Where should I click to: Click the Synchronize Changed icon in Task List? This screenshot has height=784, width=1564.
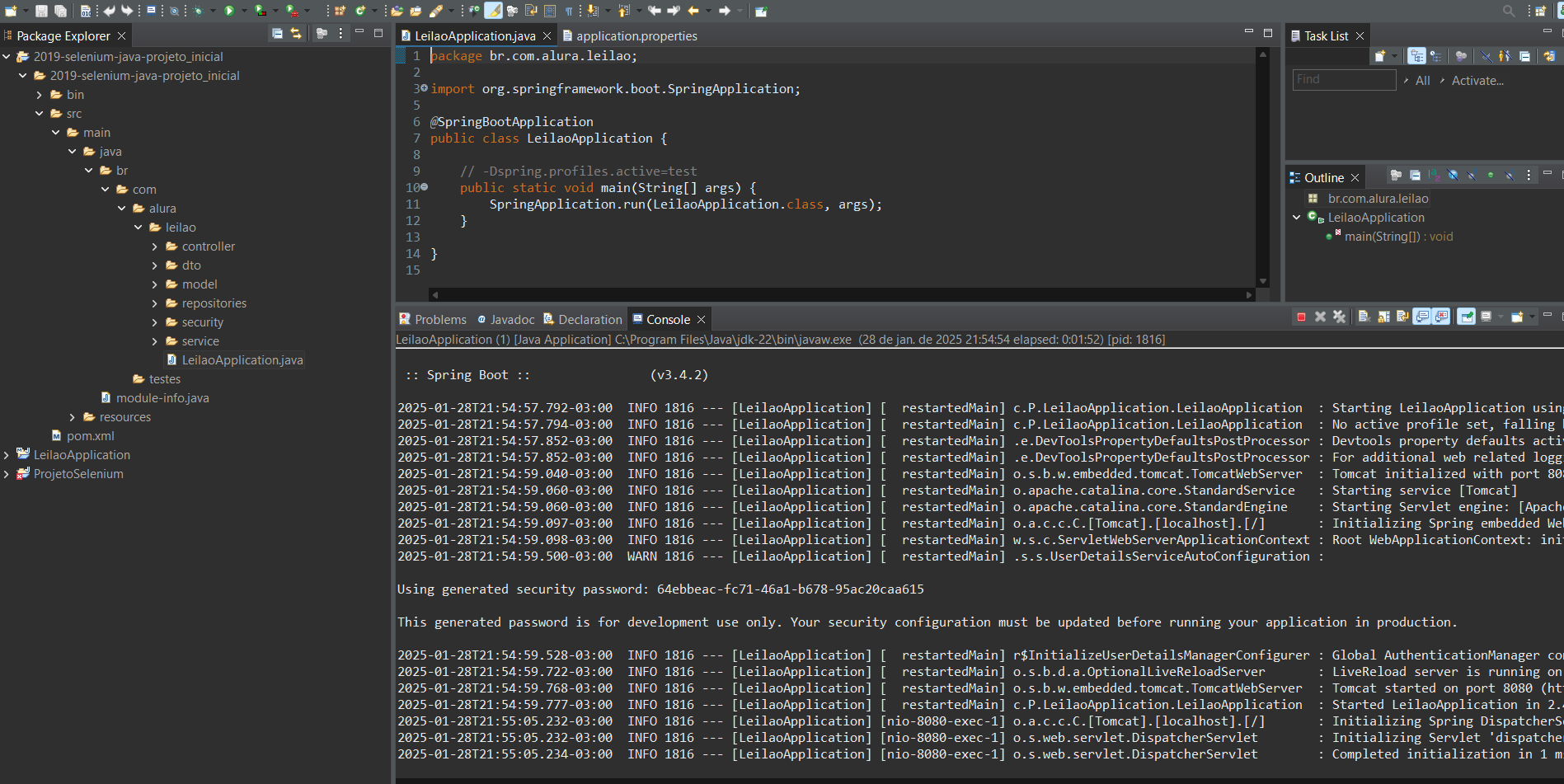[1549, 56]
